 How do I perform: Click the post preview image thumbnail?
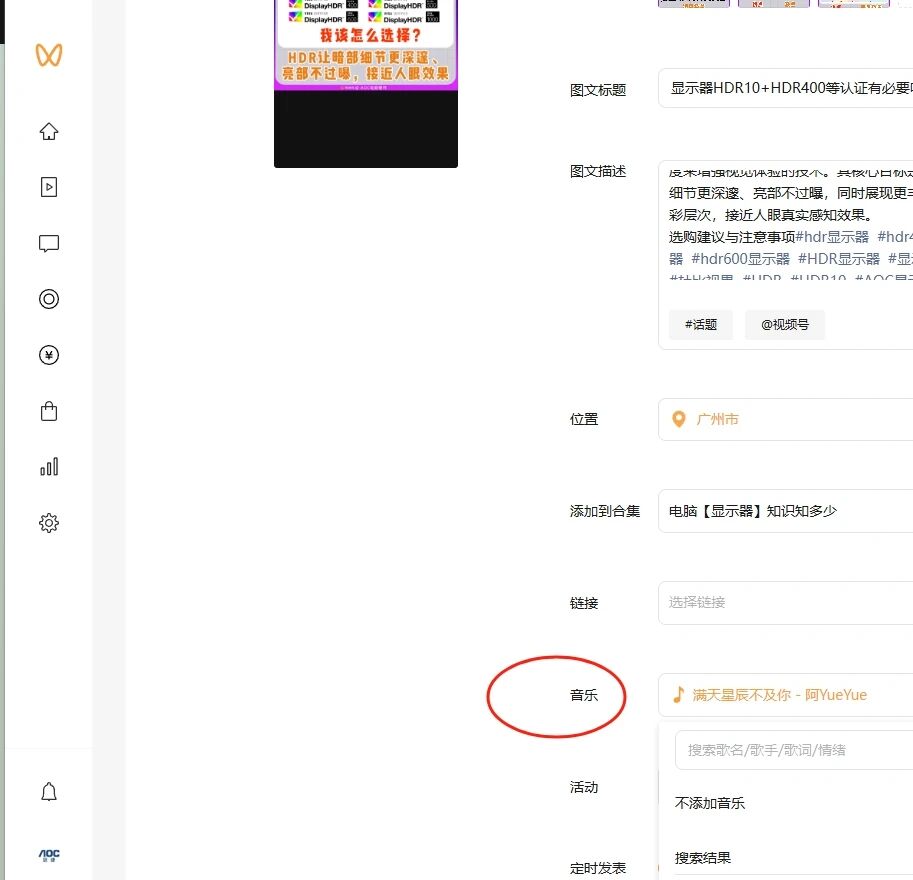(x=366, y=83)
